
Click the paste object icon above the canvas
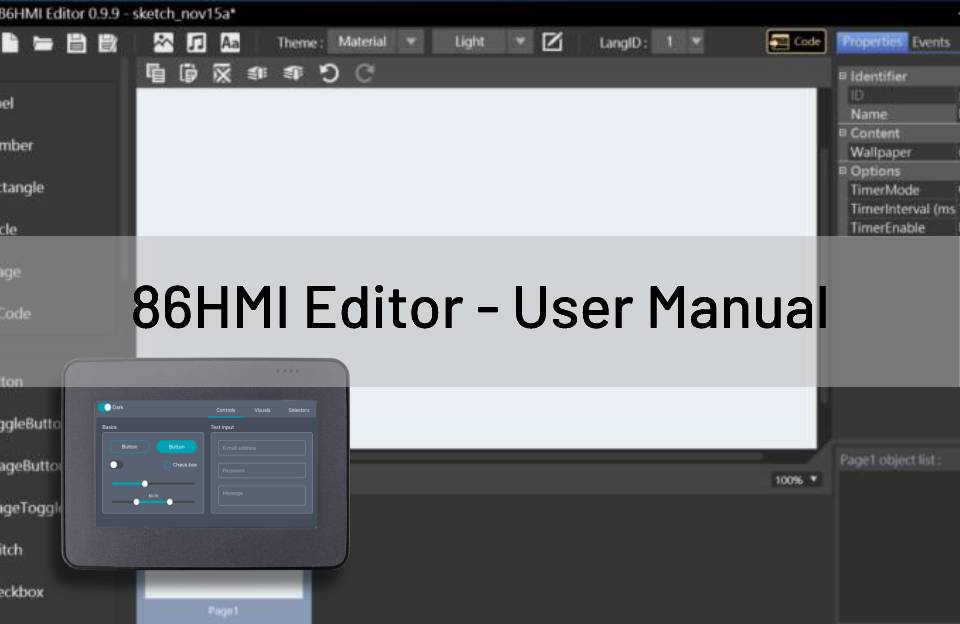189,73
